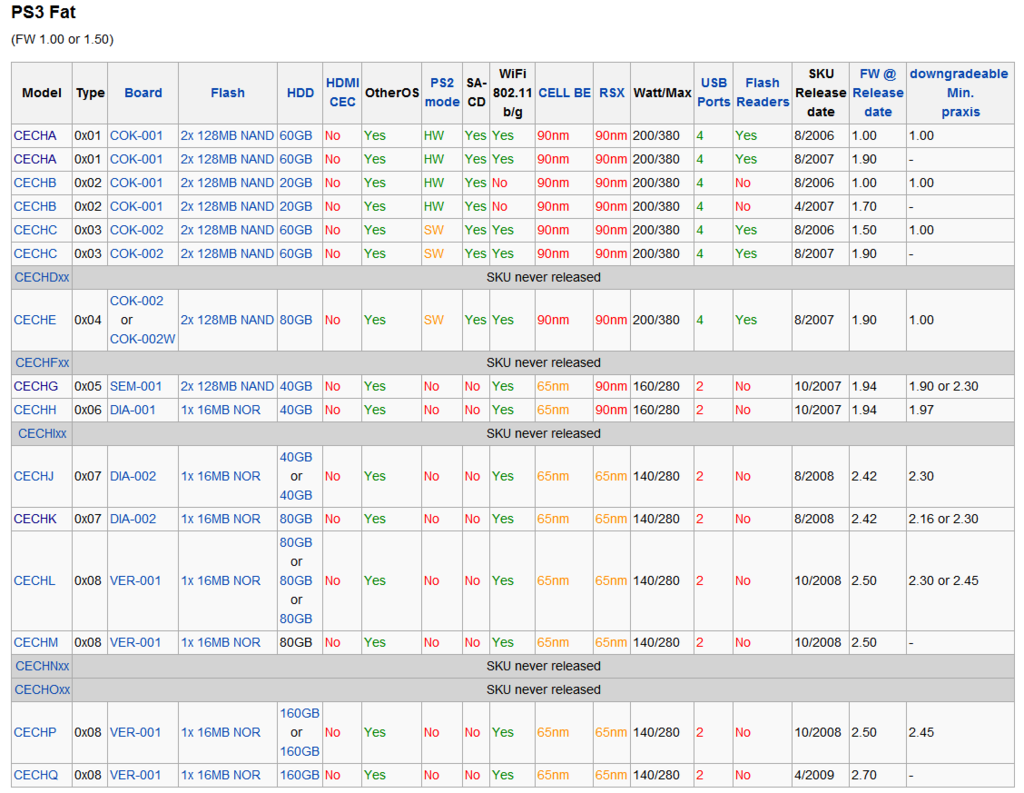Click the CECHQ model link
The width and height of the screenshot is (1024, 793).
point(36,775)
